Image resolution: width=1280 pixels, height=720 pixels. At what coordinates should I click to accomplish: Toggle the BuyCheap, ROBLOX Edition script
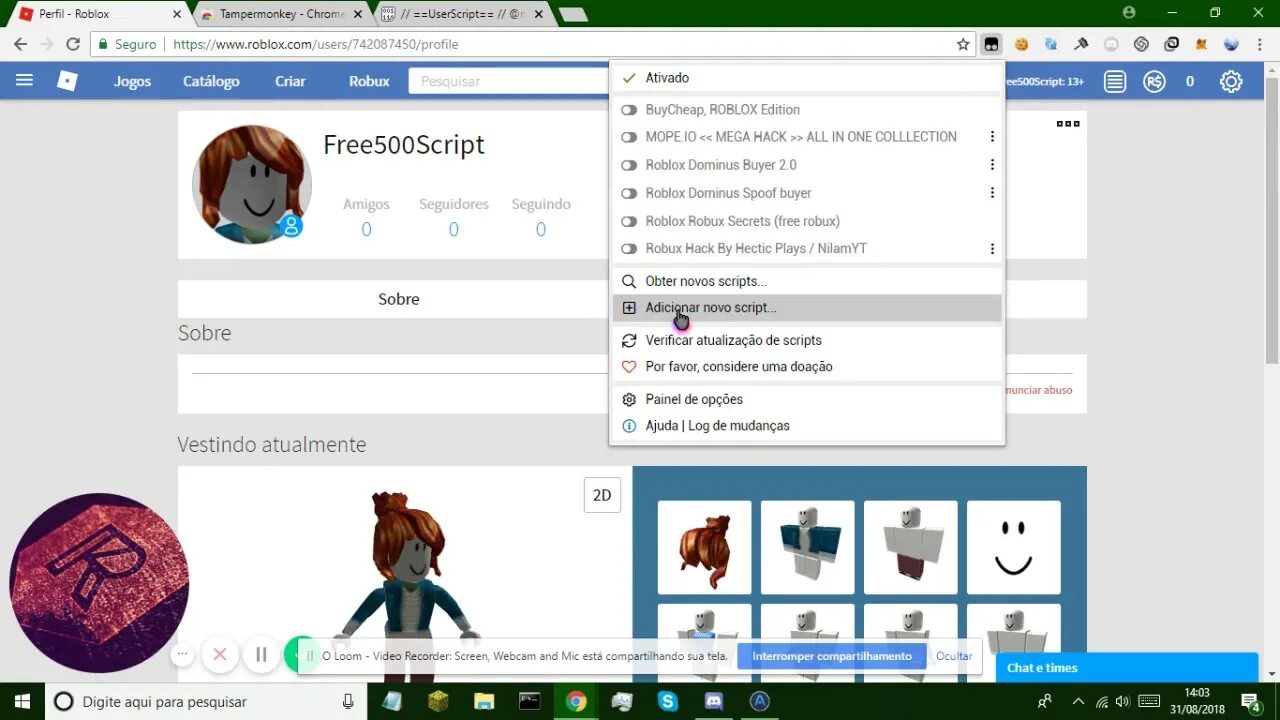click(629, 110)
